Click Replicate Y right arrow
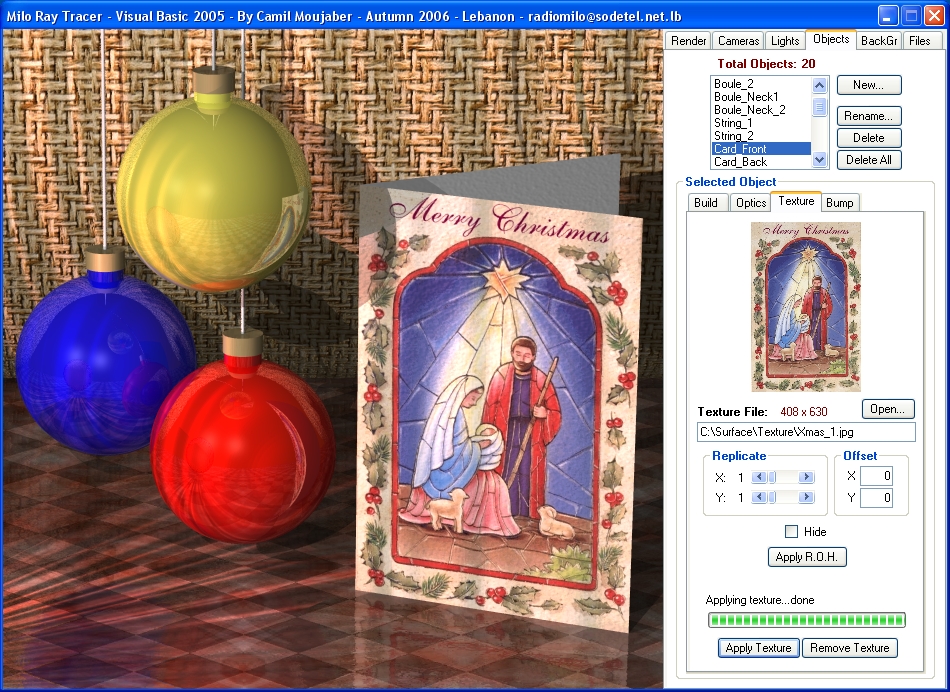950x692 pixels. click(x=806, y=497)
